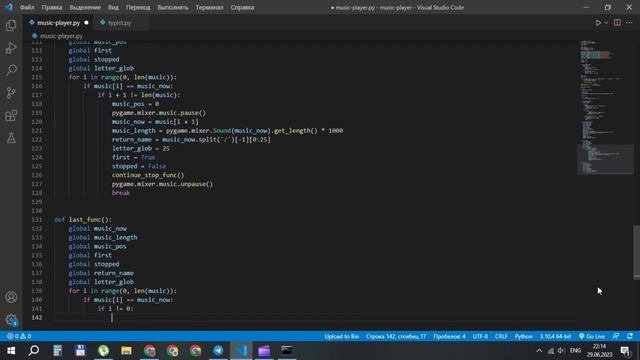This screenshot has width=640, height=360.
Task: Select interpreter 3.10.4 64-bit
Action: 555,336
